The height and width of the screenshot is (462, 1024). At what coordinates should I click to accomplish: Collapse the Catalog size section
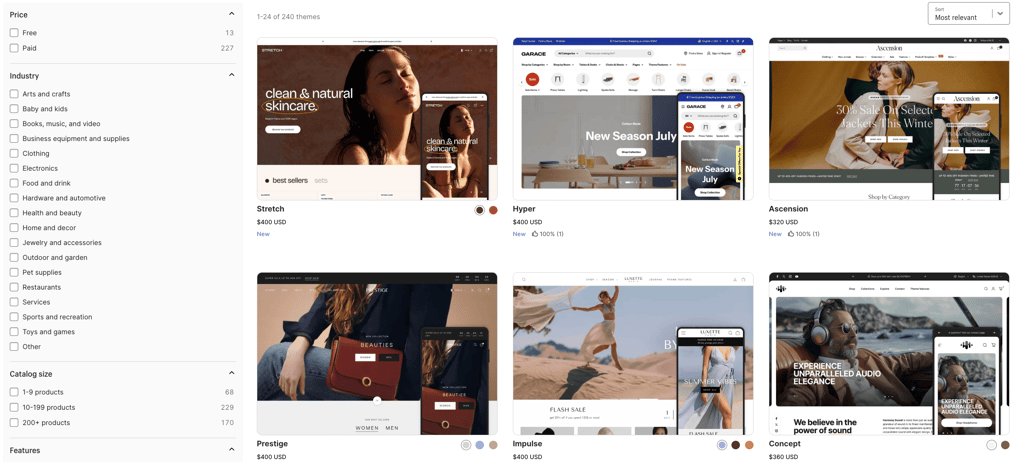[231, 373]
